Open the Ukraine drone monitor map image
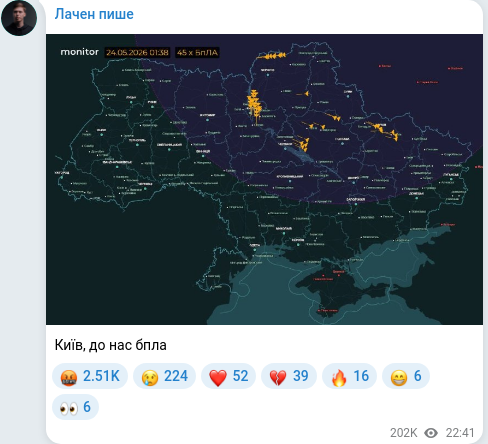 tap(264, 179)
